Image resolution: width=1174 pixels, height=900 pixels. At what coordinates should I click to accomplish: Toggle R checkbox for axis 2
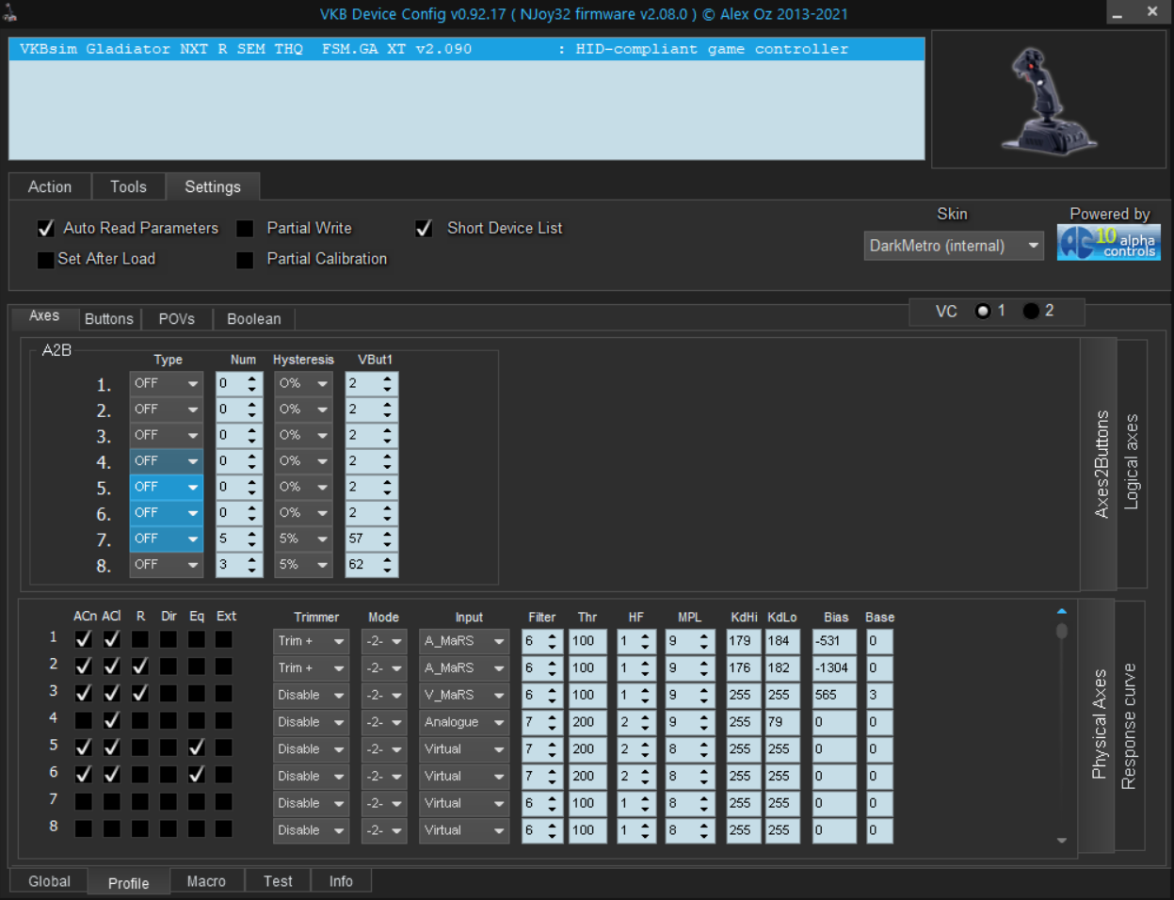pos(140,666)
